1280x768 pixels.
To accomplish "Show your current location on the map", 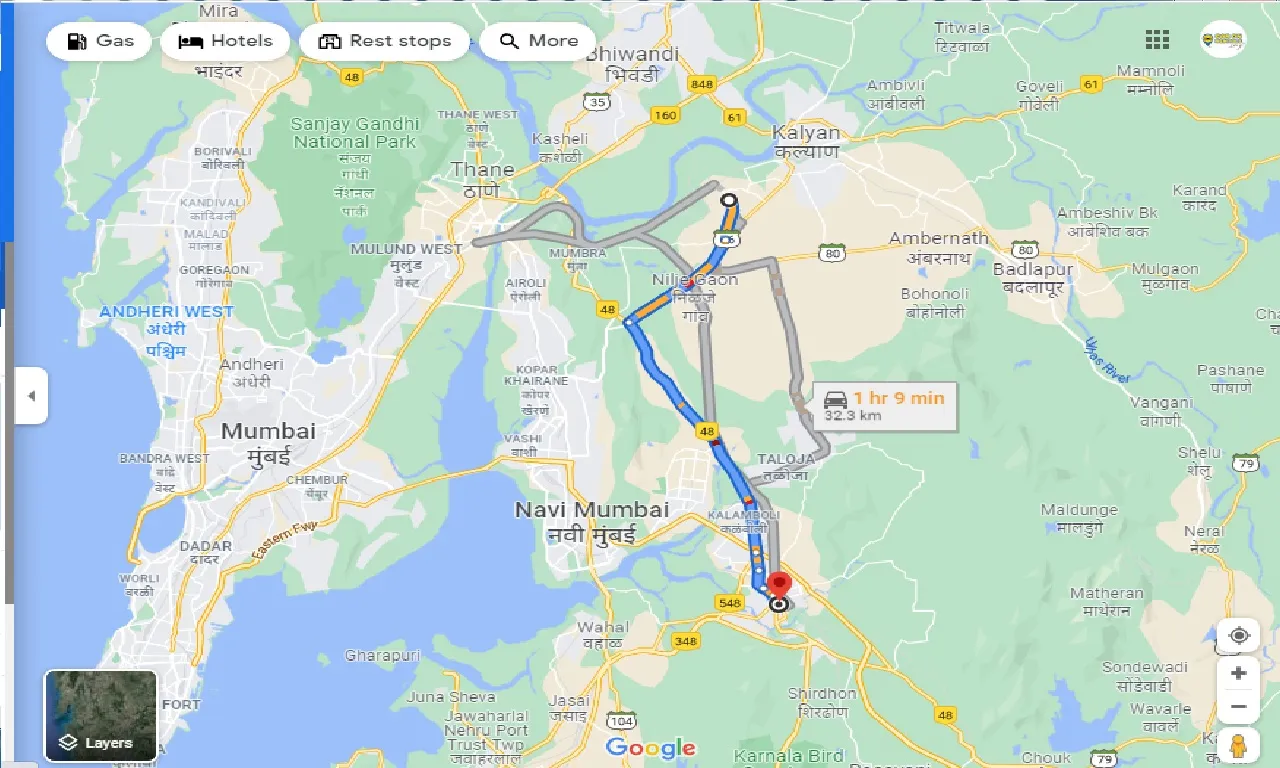I will [x=1239, y=636].
